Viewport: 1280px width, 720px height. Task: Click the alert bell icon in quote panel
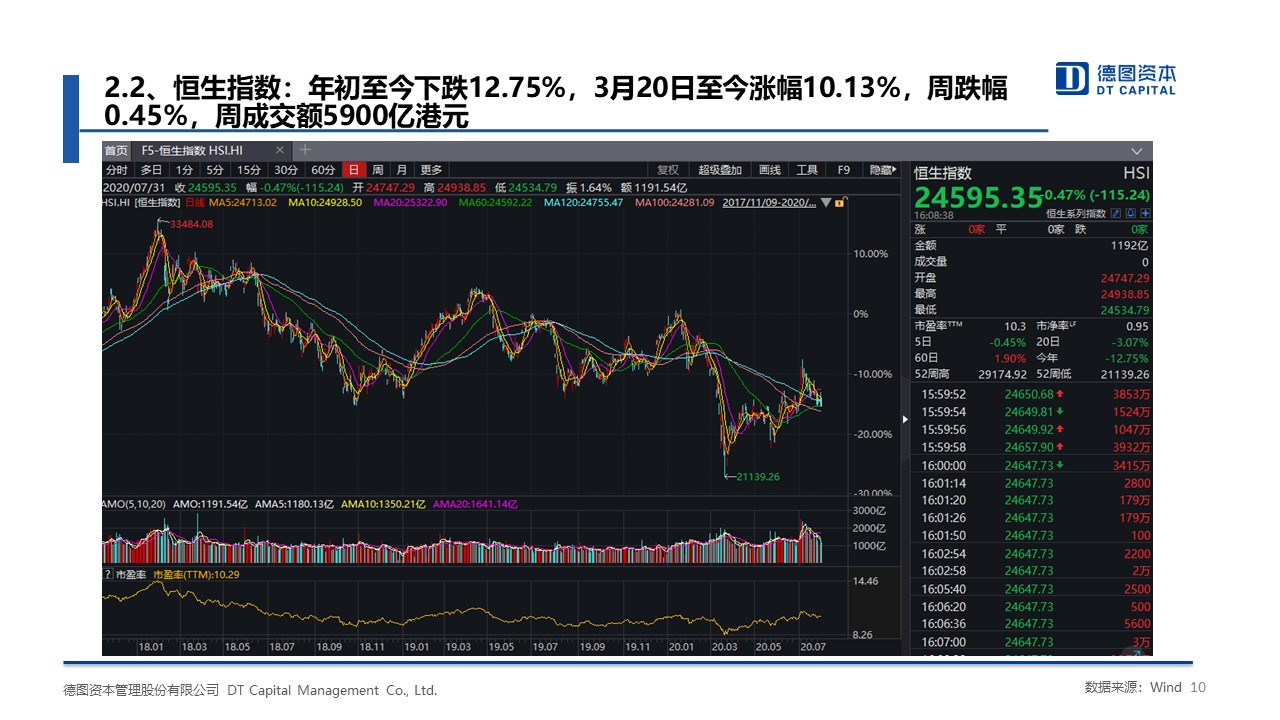click(1131, 213)
